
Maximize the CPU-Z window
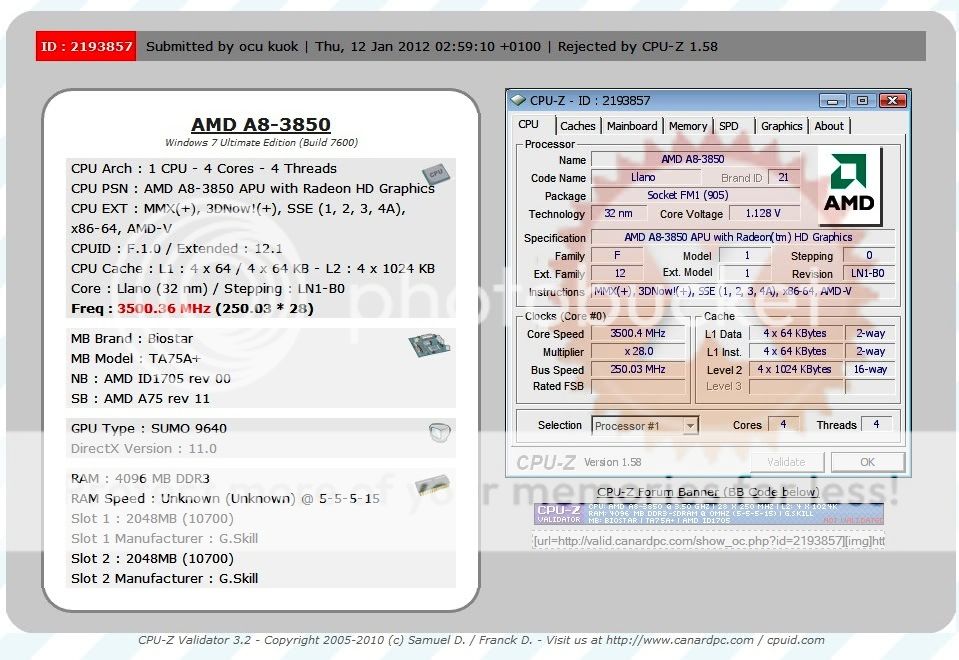[x=862, y=100]
